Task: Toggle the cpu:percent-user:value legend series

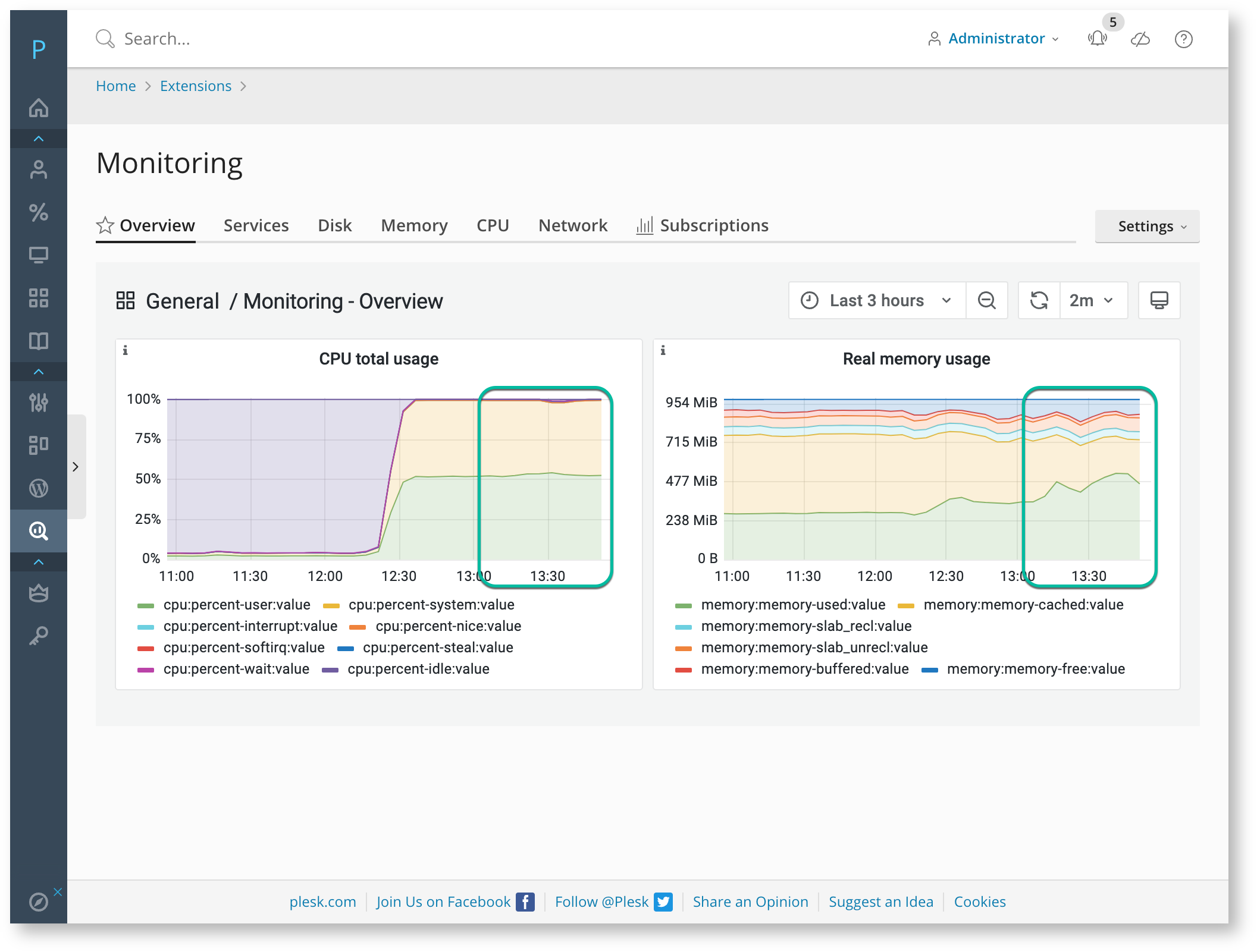Action: [224, 605]
